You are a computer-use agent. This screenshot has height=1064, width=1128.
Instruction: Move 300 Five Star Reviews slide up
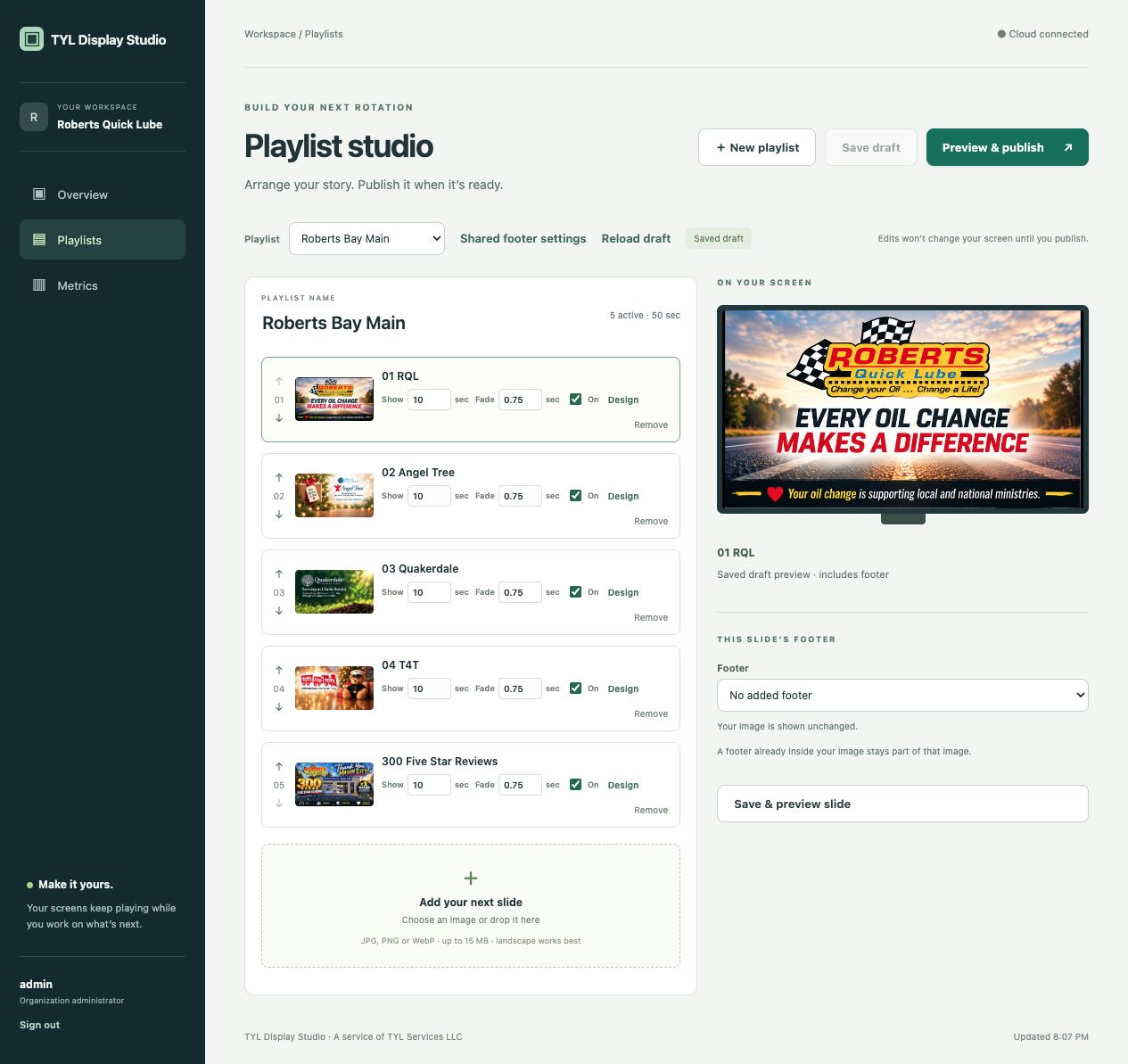279,767
